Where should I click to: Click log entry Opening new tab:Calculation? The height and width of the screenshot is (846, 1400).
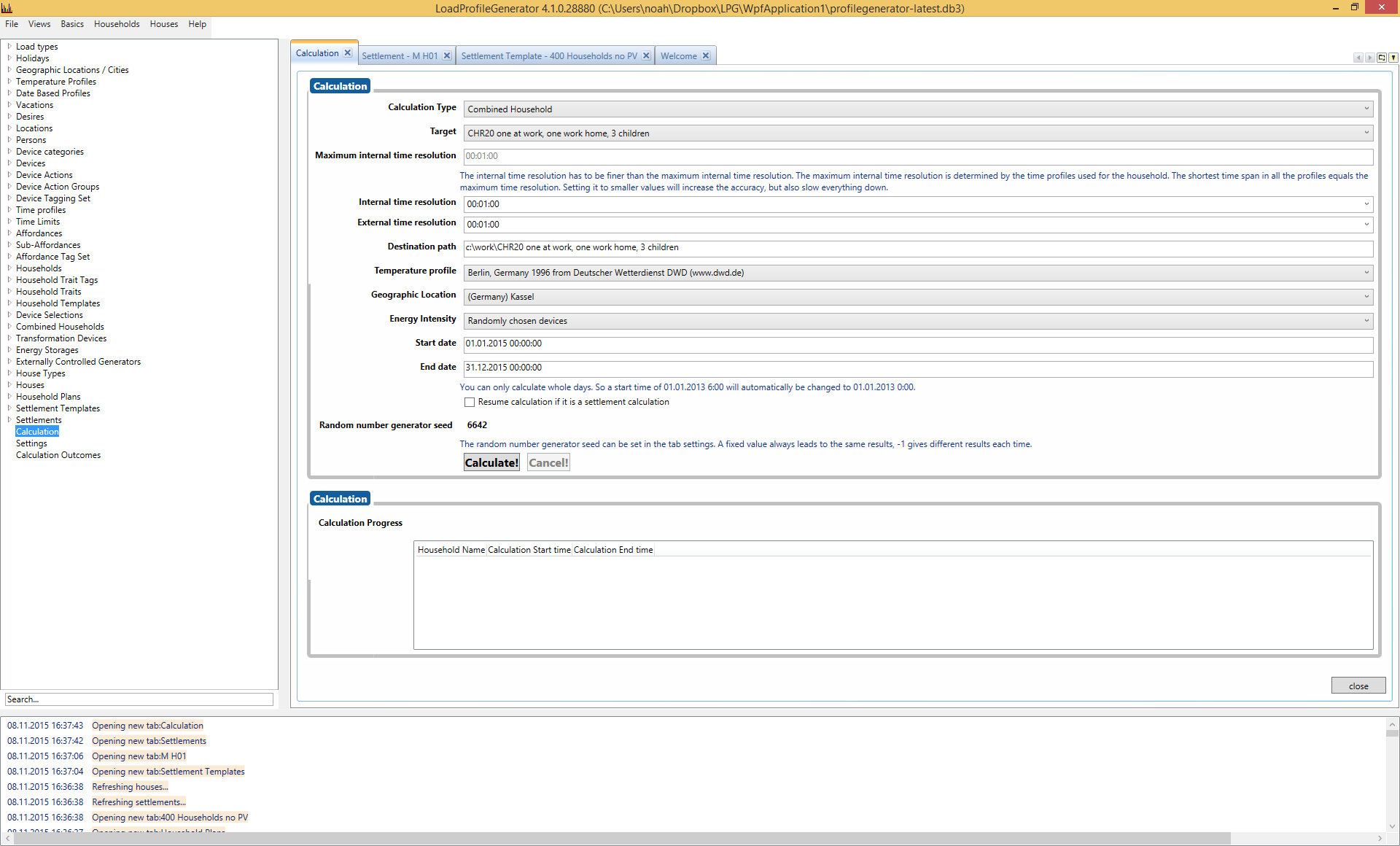pyautogui.click(x=147, y=726)
